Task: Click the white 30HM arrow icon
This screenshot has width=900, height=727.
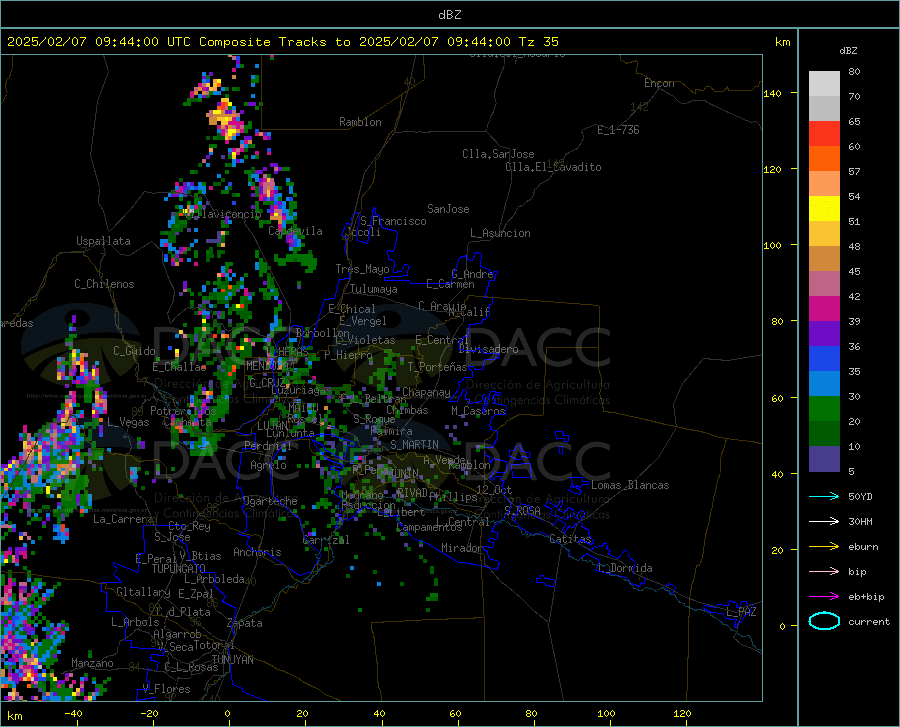Action: 824,522
